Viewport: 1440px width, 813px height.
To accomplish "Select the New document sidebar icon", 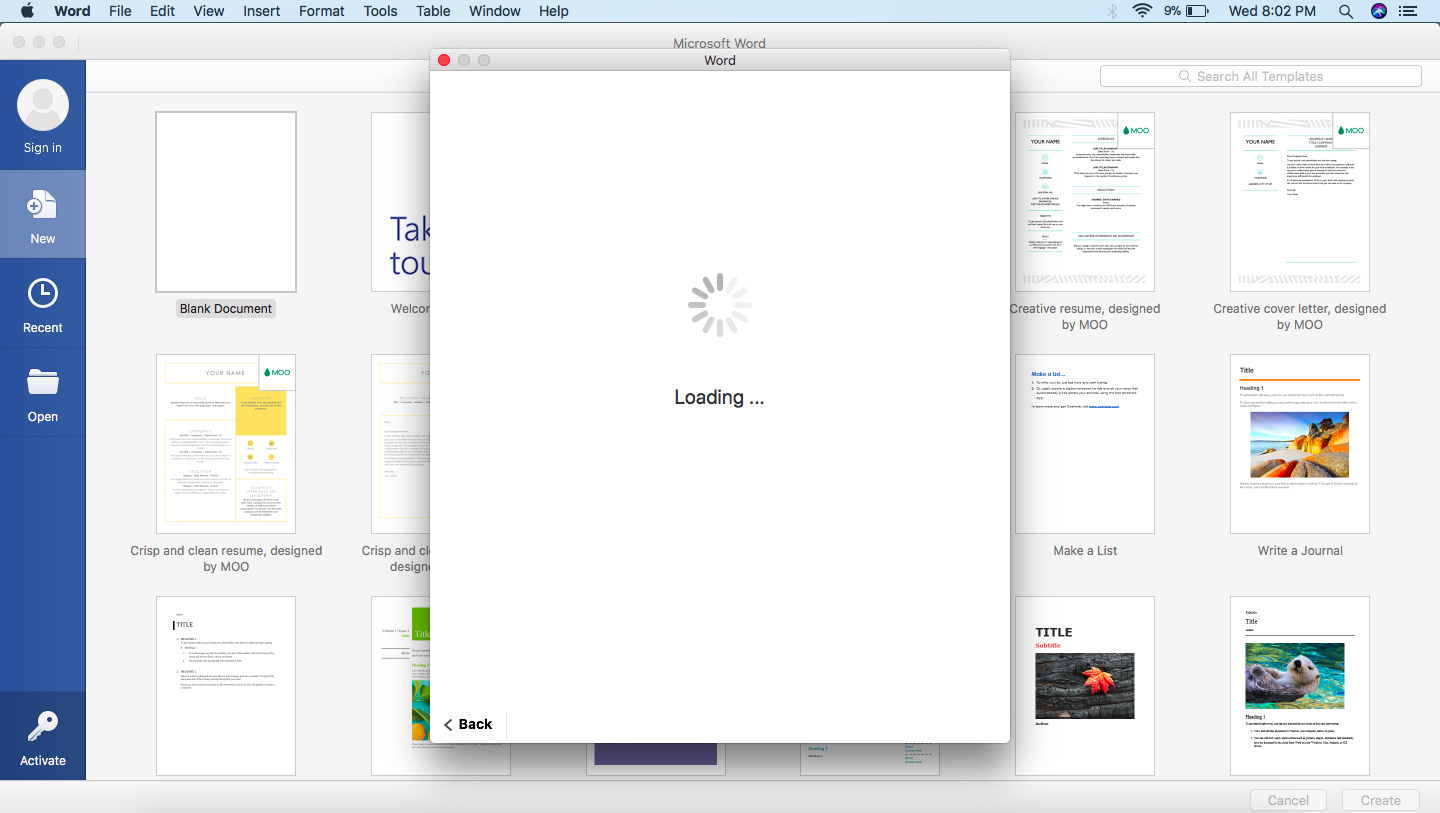I will [x=43, y=206].
